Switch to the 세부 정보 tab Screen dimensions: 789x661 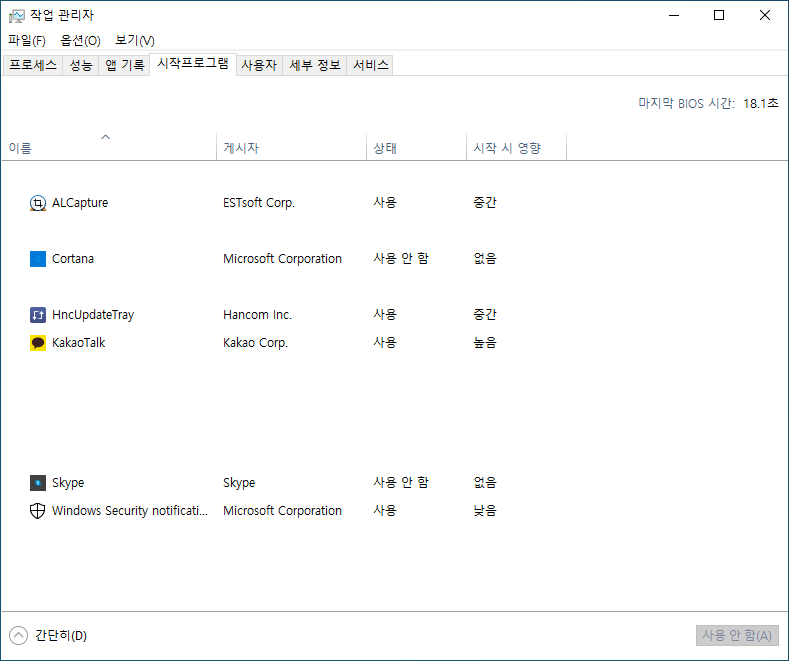pyautogui.click(x=314, y=65)
